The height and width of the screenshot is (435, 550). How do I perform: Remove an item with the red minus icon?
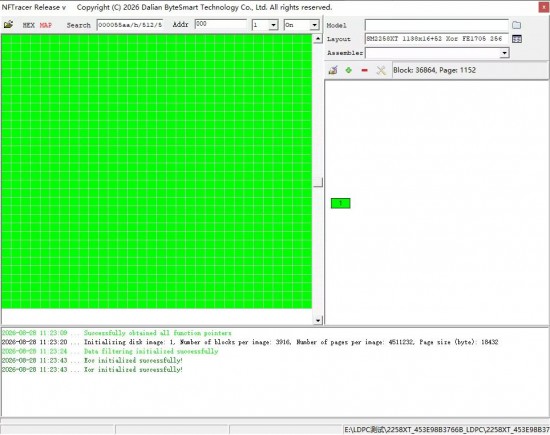(x=364, y=71)
